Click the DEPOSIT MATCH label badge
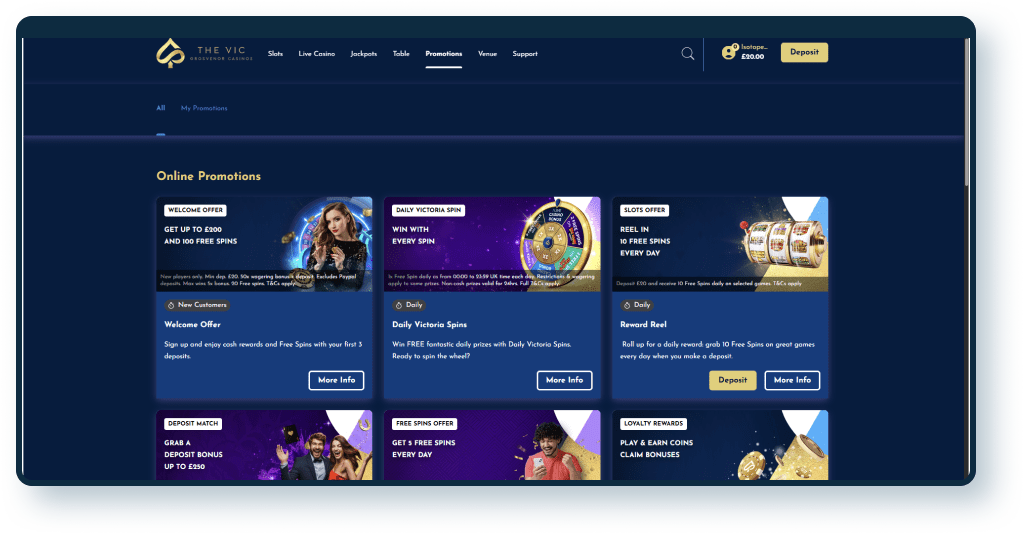 (x=193, y=424)
